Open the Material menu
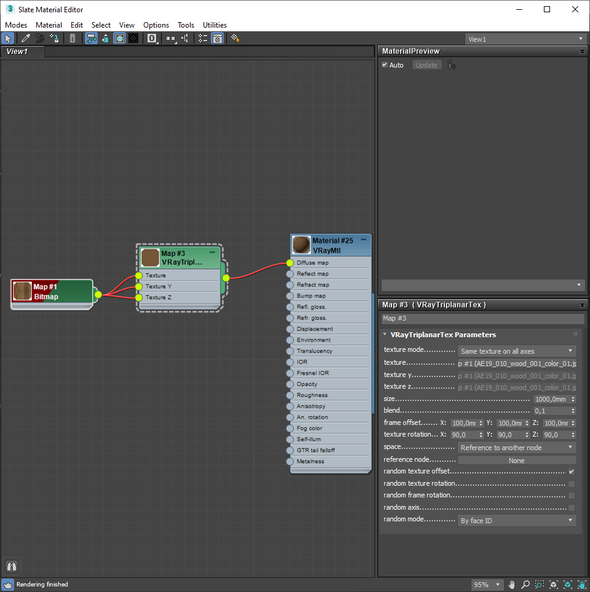The width and height of the screenshot is (590, 592). coord(49,25)
